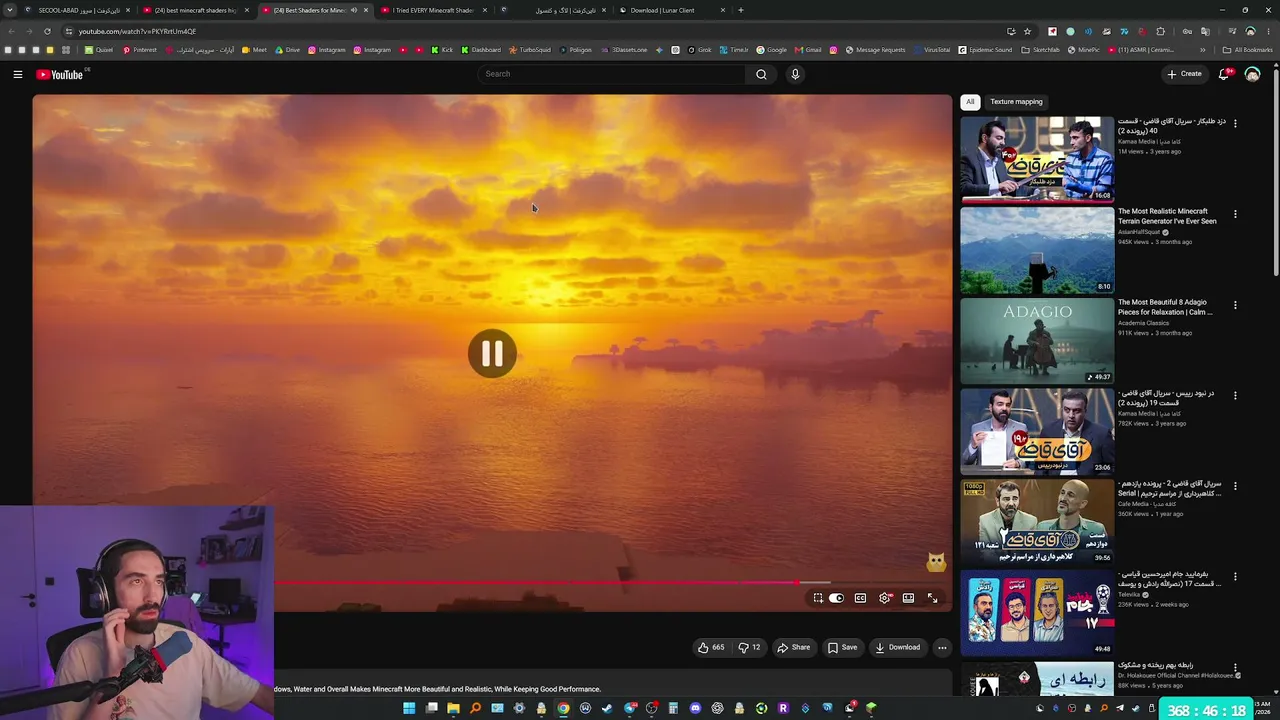Open the Drive bookmark

click(287, 50)
